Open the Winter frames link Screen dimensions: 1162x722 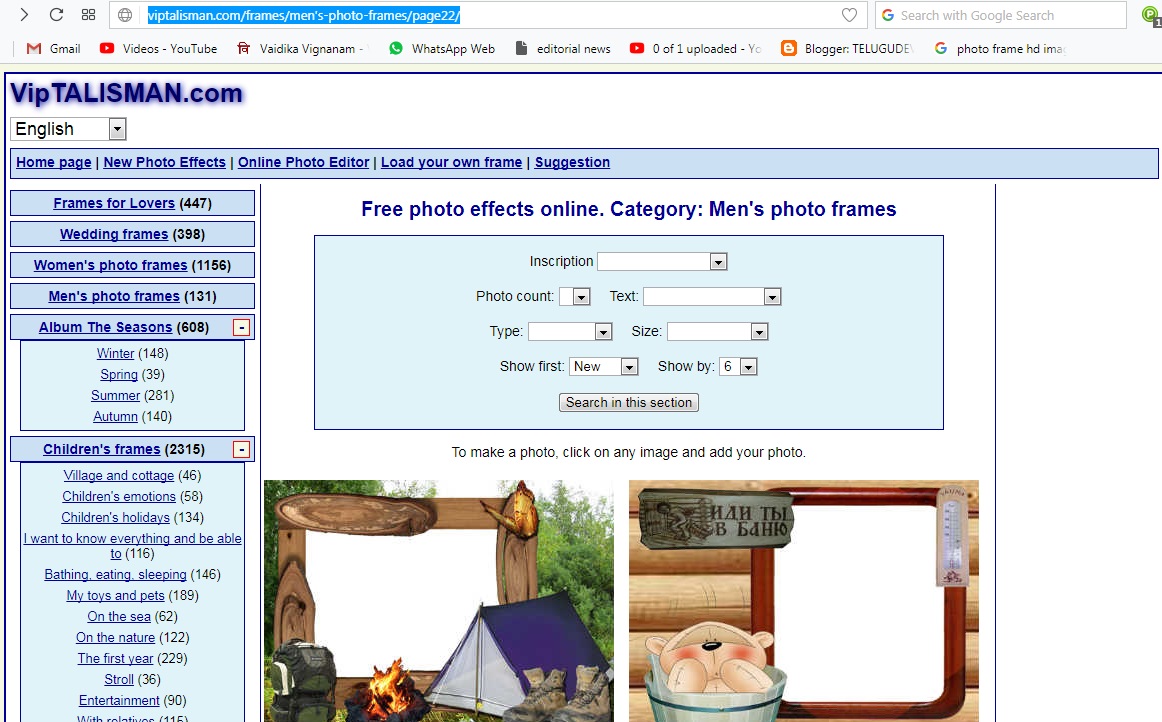[x=116, y=354]
